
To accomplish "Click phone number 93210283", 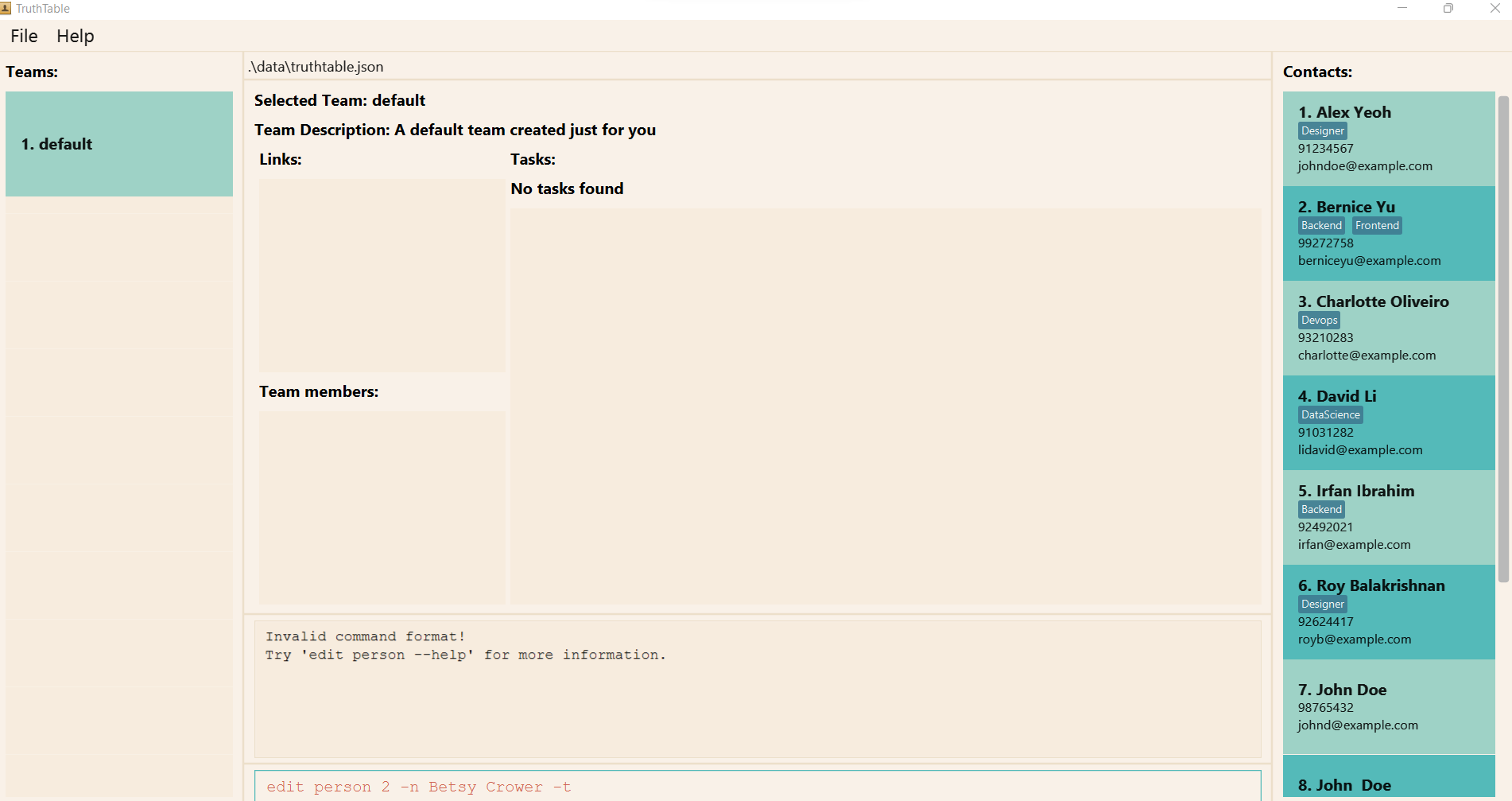I will coord(1325,338).
